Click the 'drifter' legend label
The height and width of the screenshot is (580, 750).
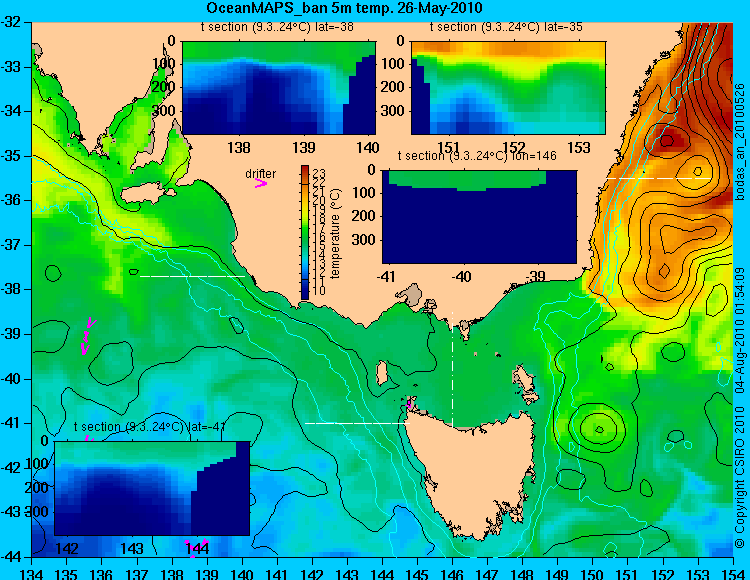point(261,174)
